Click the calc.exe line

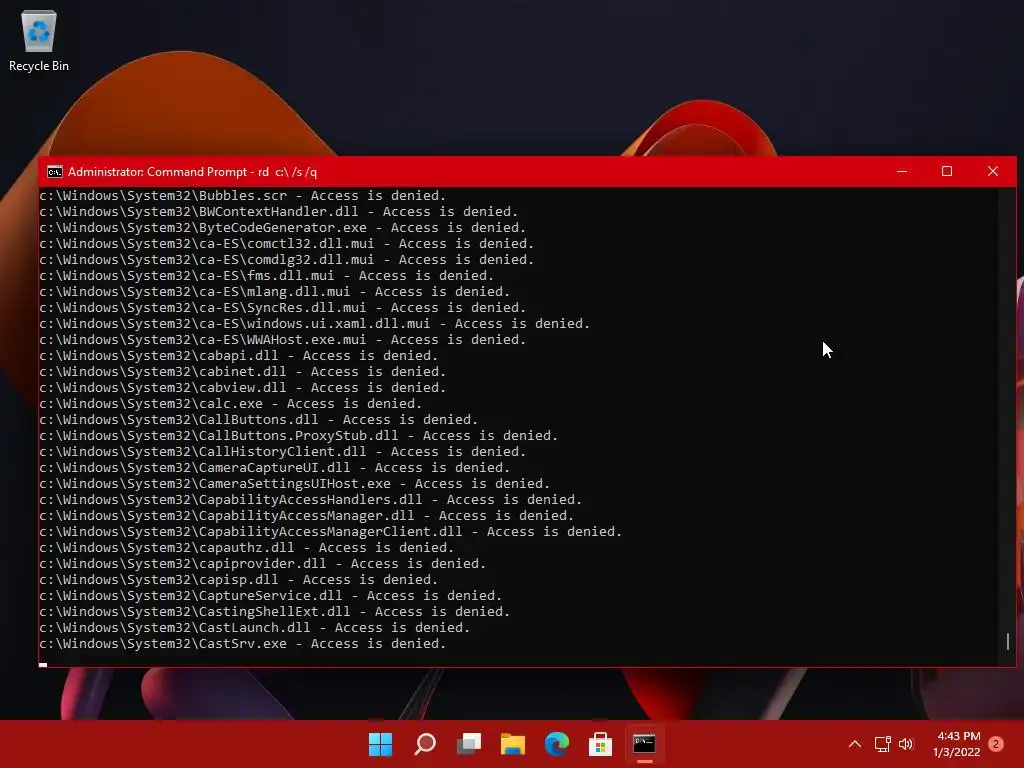tap(231, 404)
